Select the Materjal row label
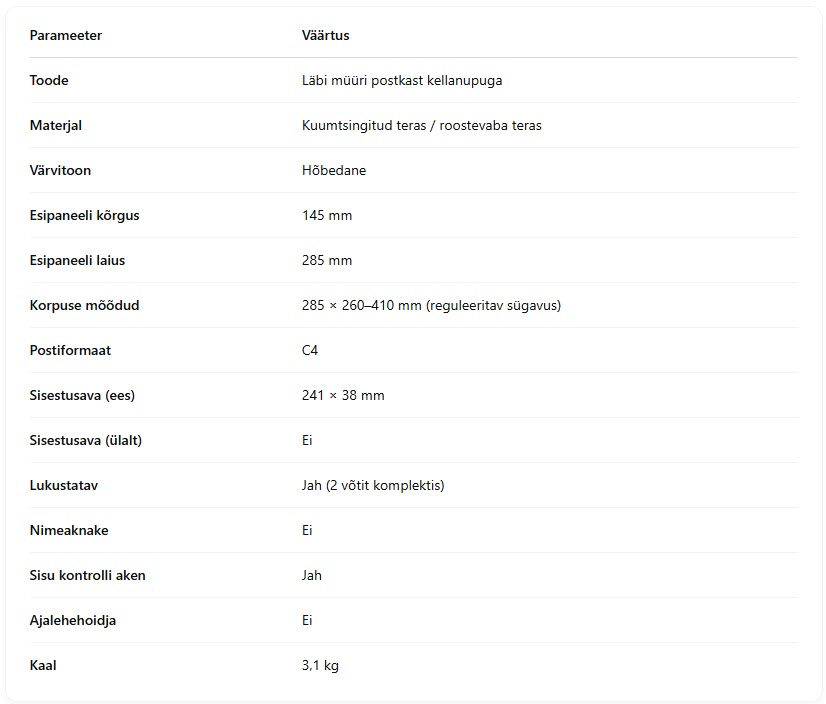The image size is (826, 704). [x=55, y=125]
